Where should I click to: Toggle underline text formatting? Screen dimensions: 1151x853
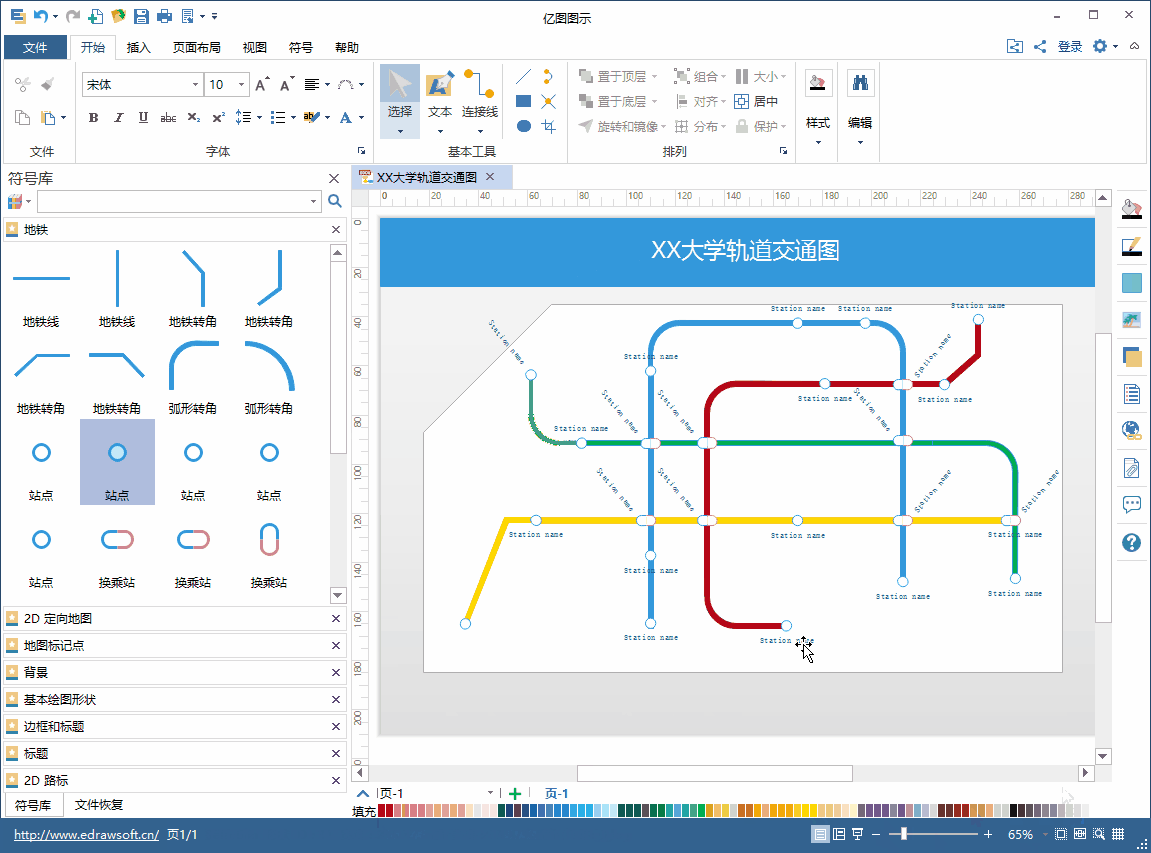143,118
